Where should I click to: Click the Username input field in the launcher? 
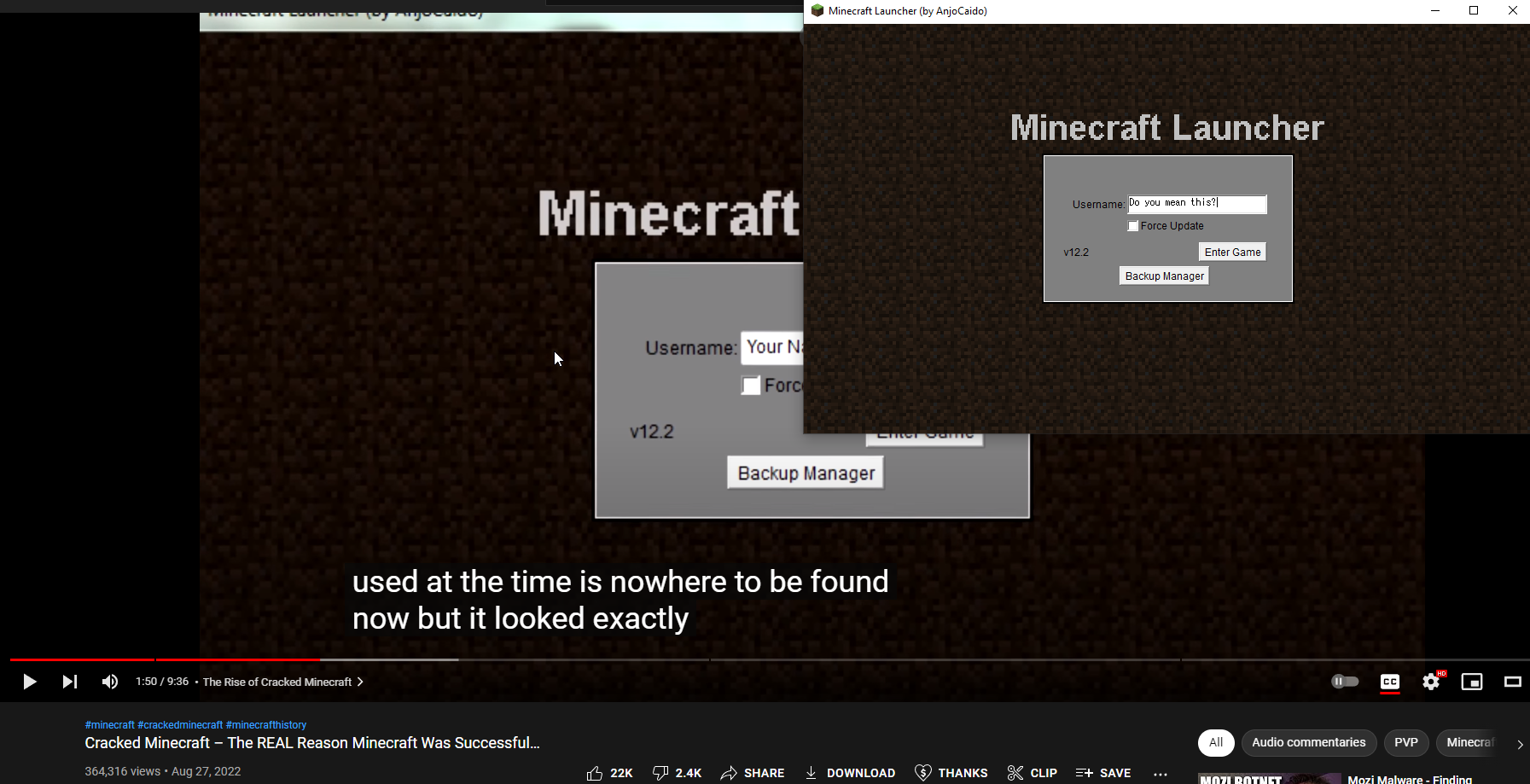tap(1195, 204)
